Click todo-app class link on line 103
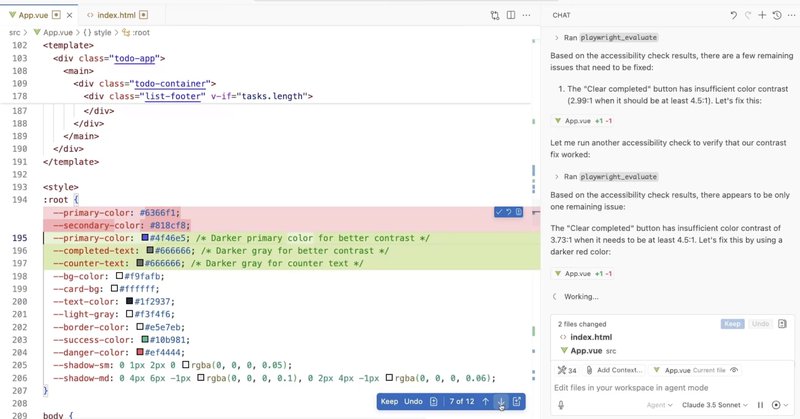 (135, 59)
